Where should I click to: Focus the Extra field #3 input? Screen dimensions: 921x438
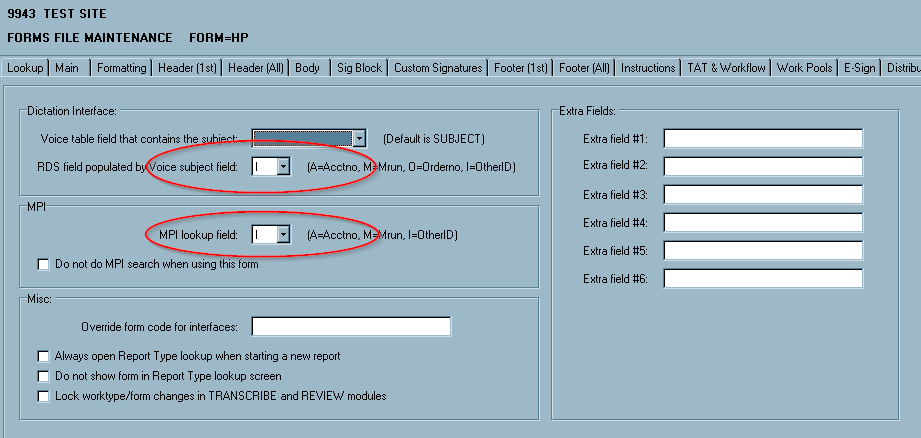tap(762, 194)
